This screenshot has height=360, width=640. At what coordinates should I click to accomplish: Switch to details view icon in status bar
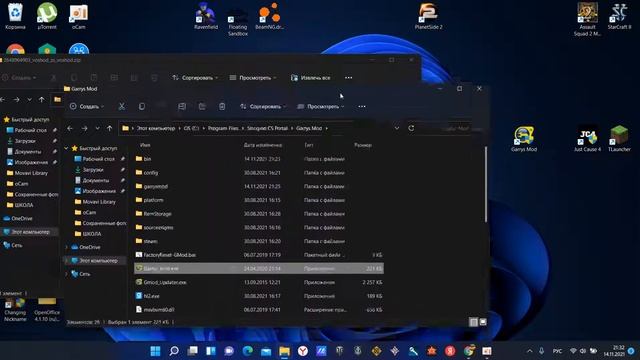(473, 322)
